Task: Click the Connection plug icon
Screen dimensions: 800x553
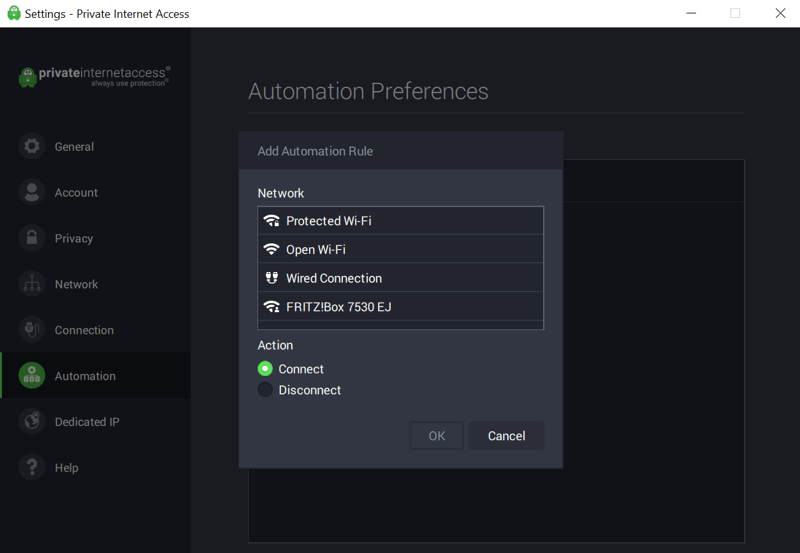Action: [32, 330]
